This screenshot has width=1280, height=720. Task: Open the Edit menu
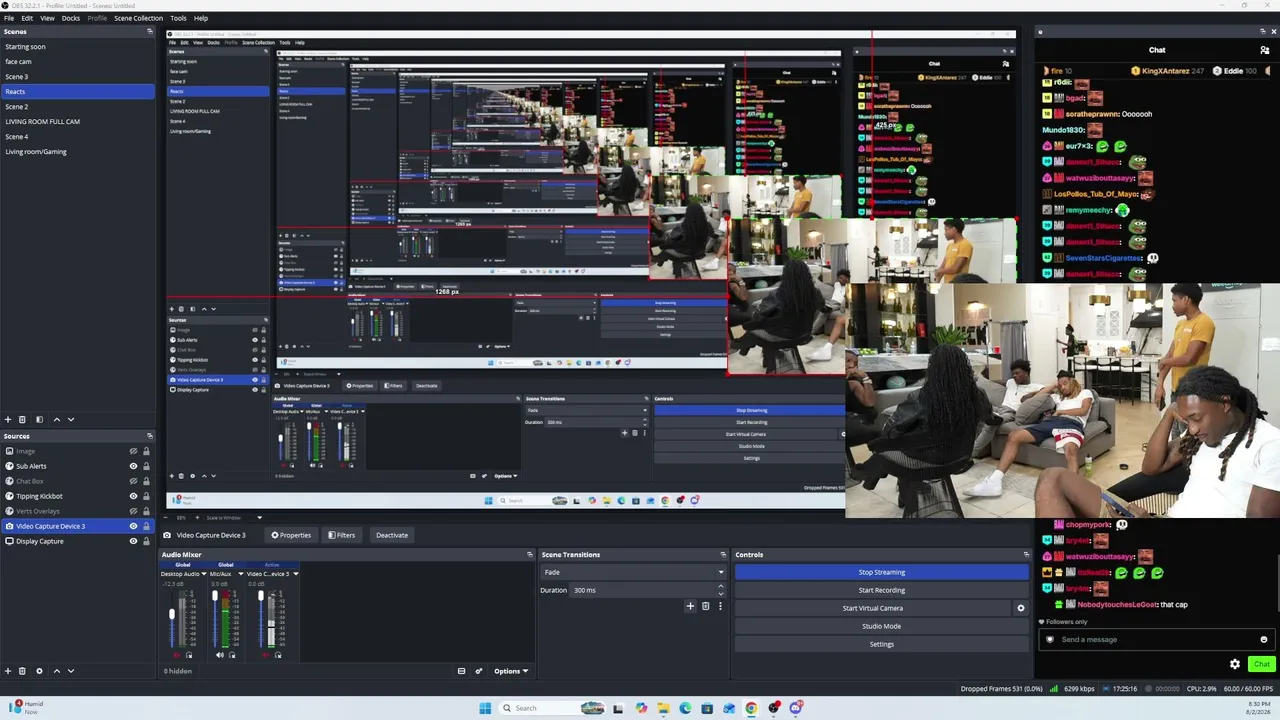coord(27,18)
